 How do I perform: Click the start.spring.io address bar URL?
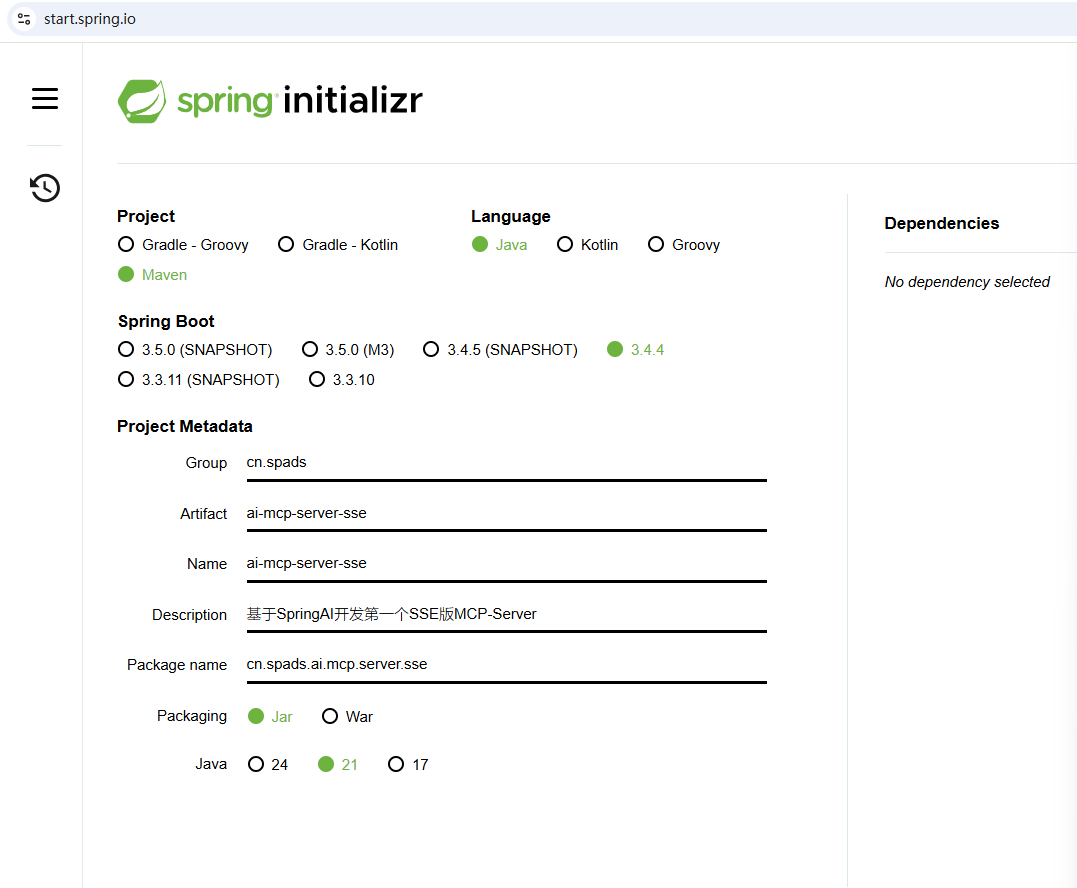(90, 19)
